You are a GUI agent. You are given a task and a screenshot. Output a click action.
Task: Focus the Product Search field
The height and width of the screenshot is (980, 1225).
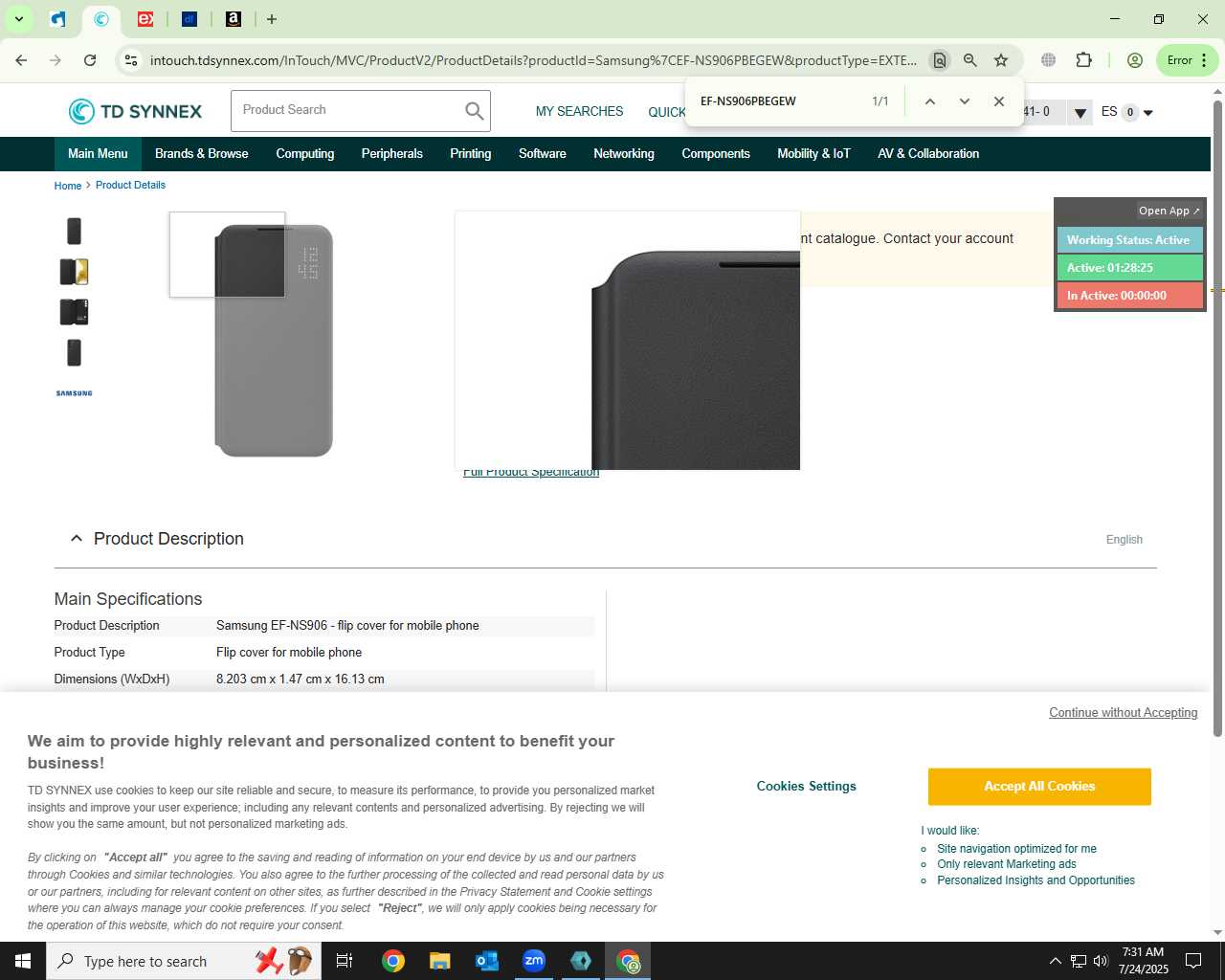pyautogui.click(x=346, y=111)
